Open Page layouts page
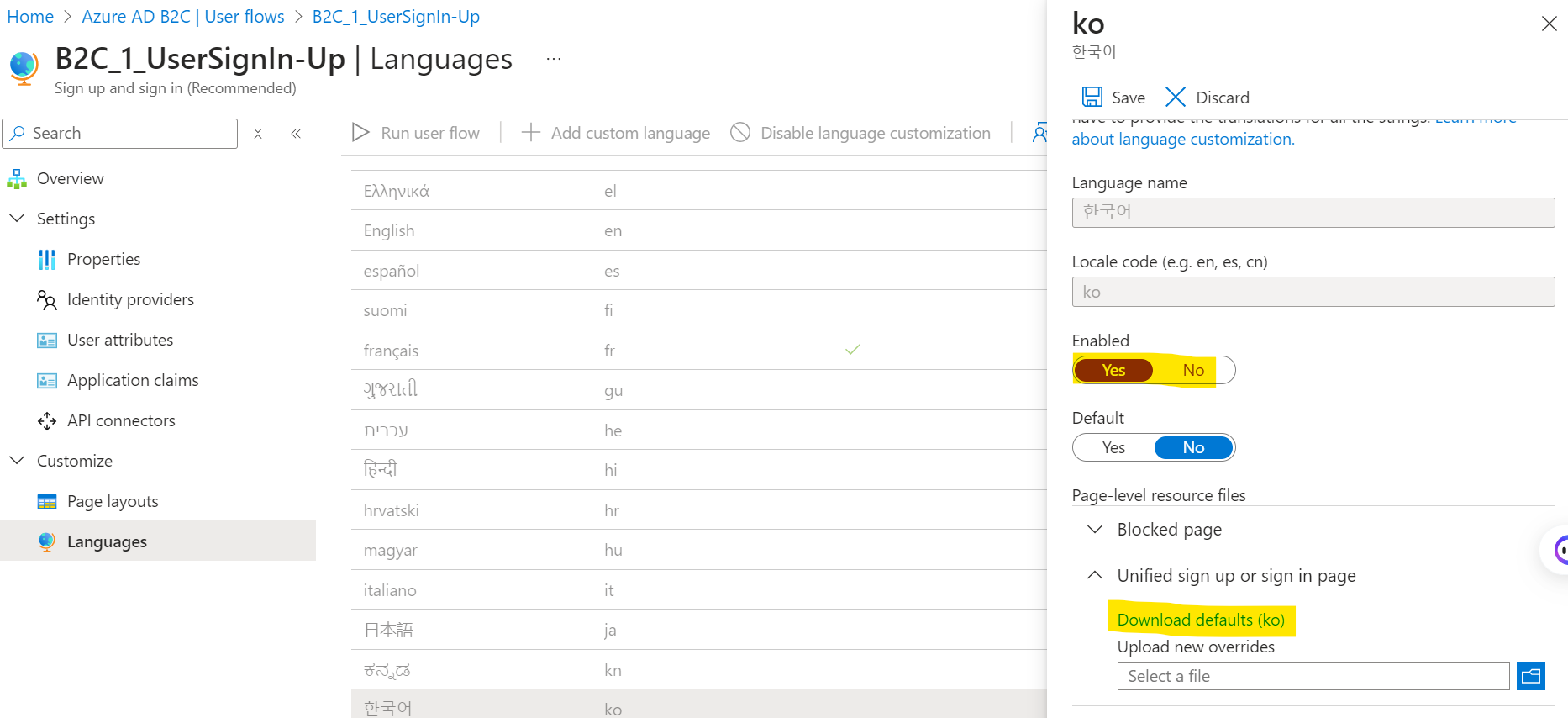This screenshot has height=718, width=1568. tap(113, 501)
